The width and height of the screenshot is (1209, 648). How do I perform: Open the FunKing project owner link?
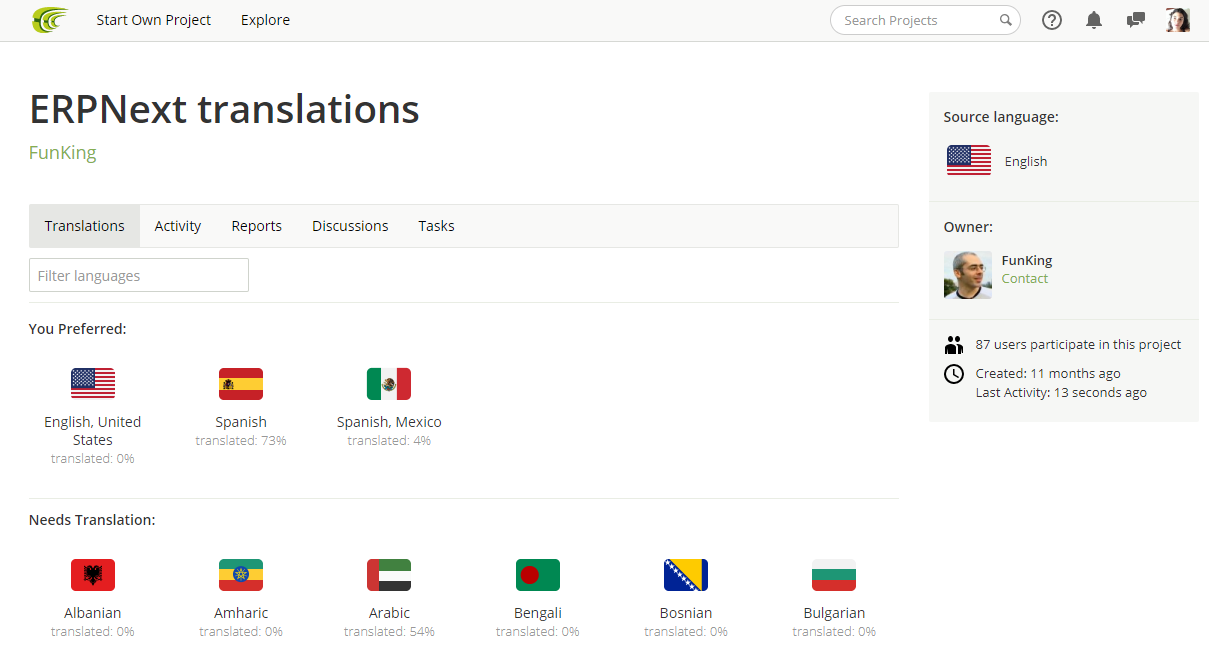[x=62, y=153]
